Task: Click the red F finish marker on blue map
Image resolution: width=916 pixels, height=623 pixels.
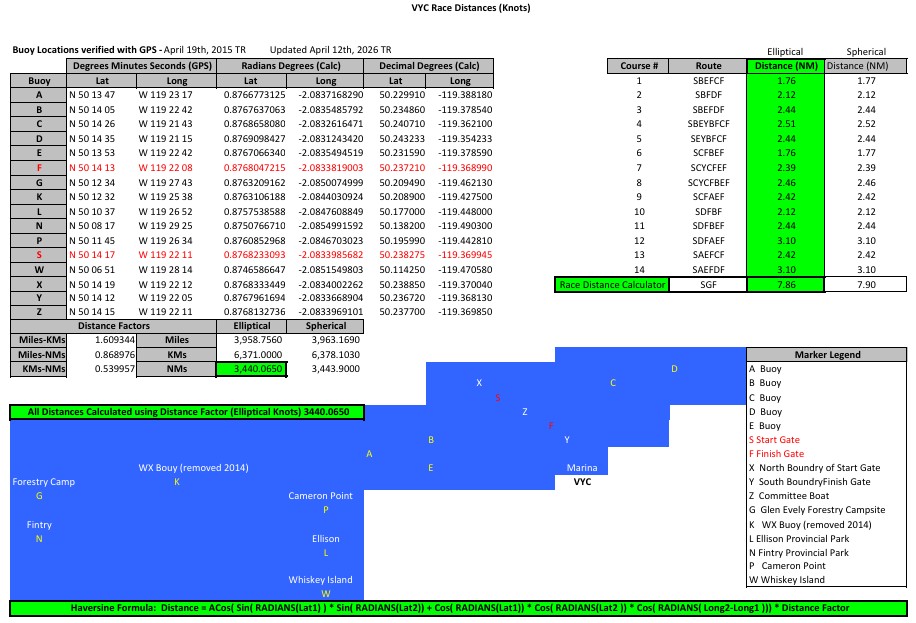Action: point(551,425)
